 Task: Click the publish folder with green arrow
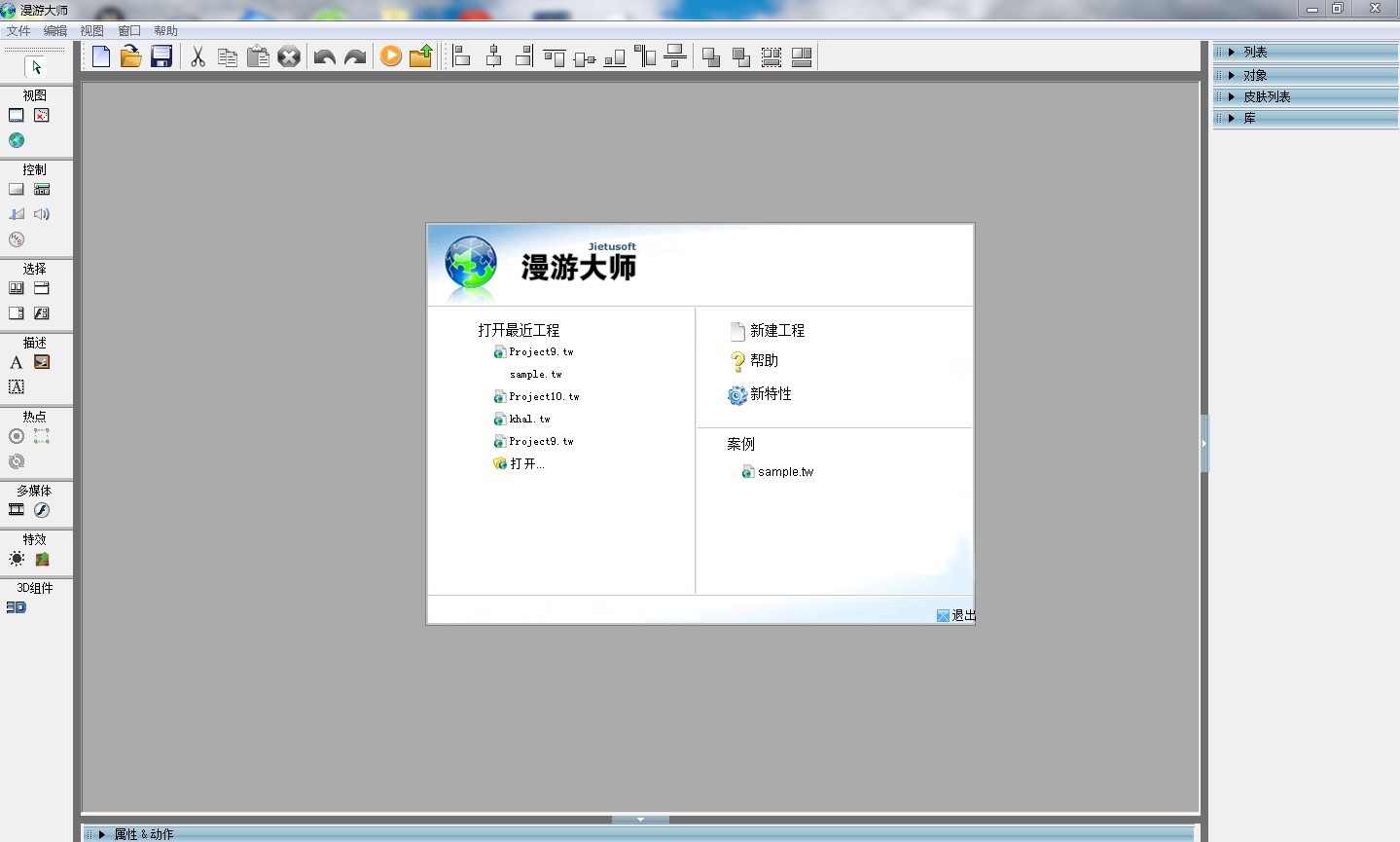[x=421, y=56]
